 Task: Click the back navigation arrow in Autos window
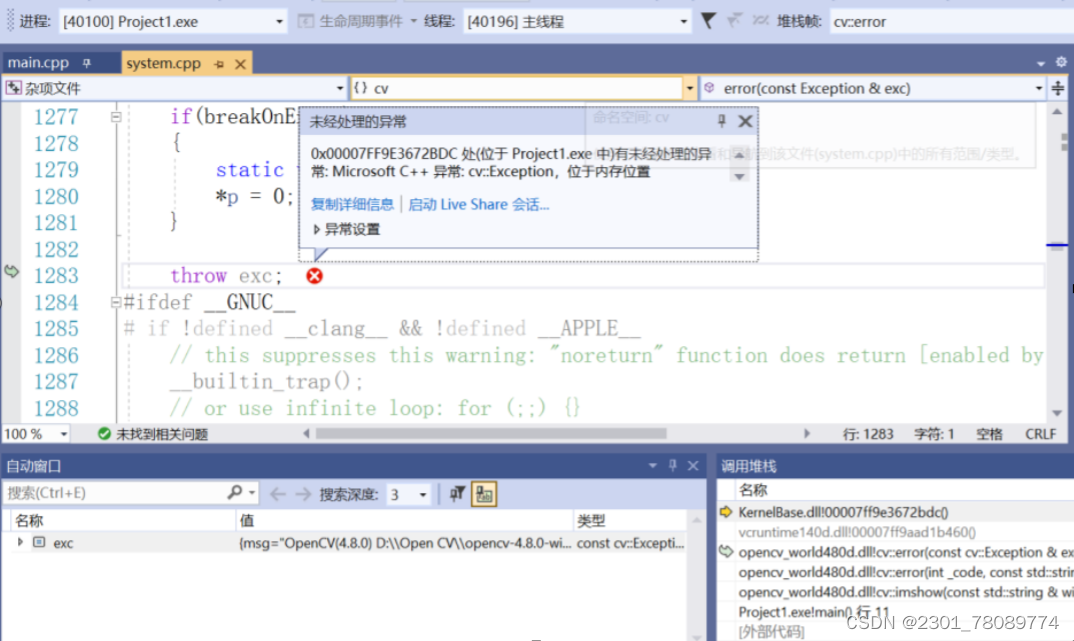(278, 493)
